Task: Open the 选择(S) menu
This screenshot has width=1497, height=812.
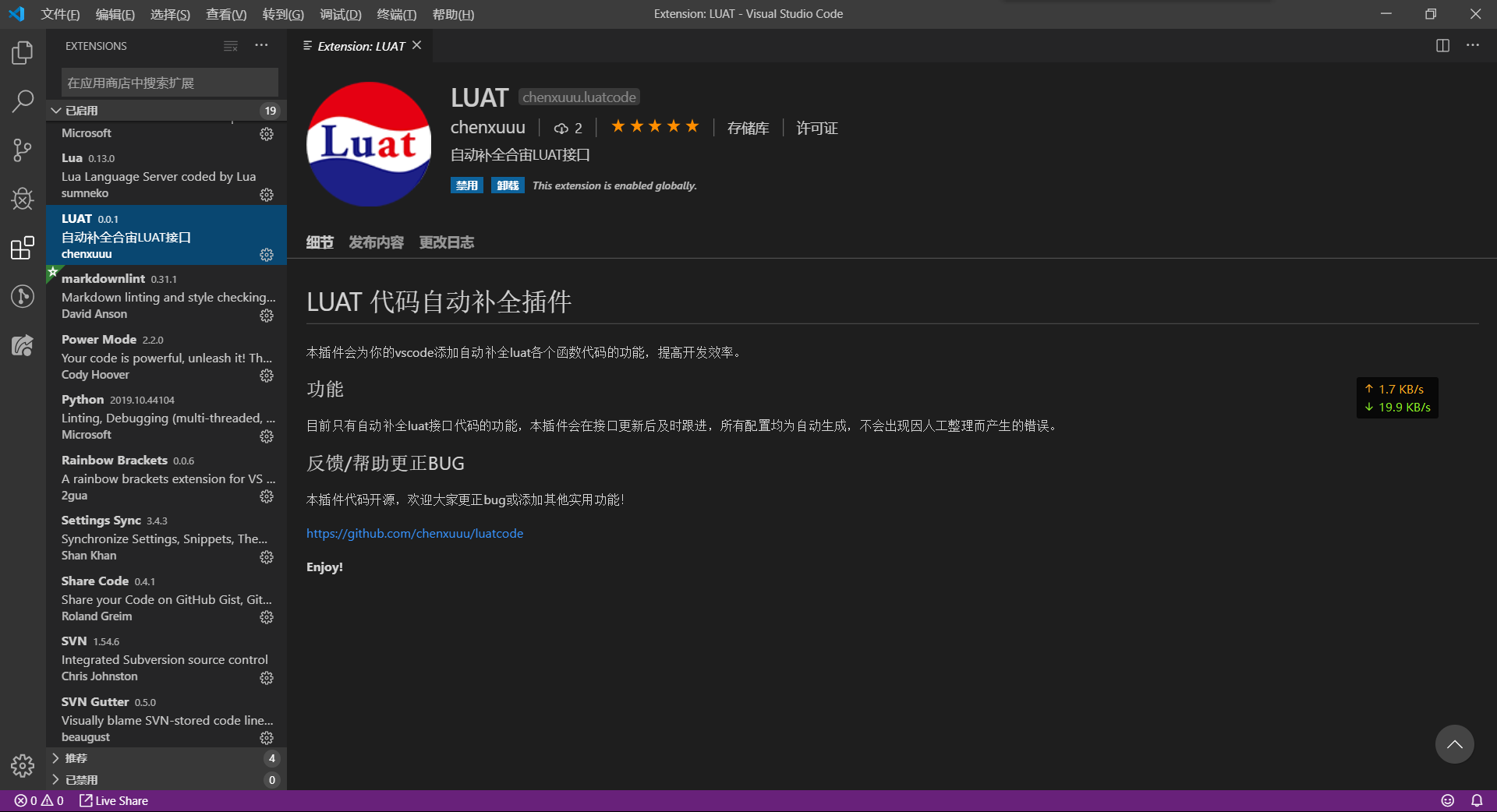Action: [170, 14]
